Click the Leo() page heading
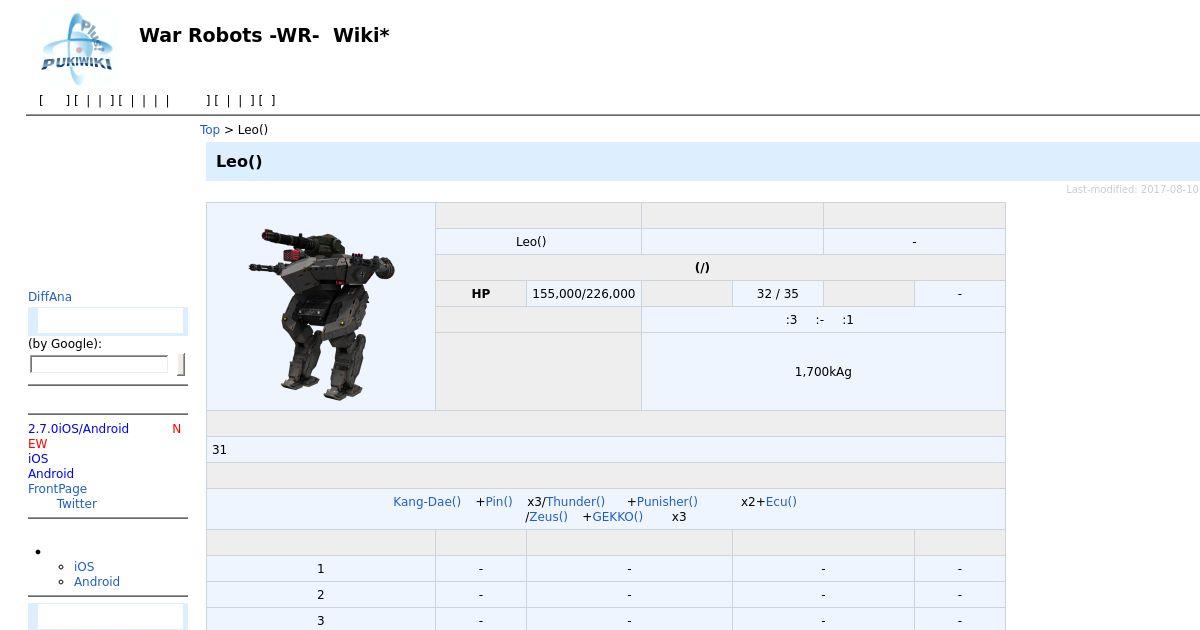The width and height of the screenshot is (1200, 630). click(x=239, y=162)
